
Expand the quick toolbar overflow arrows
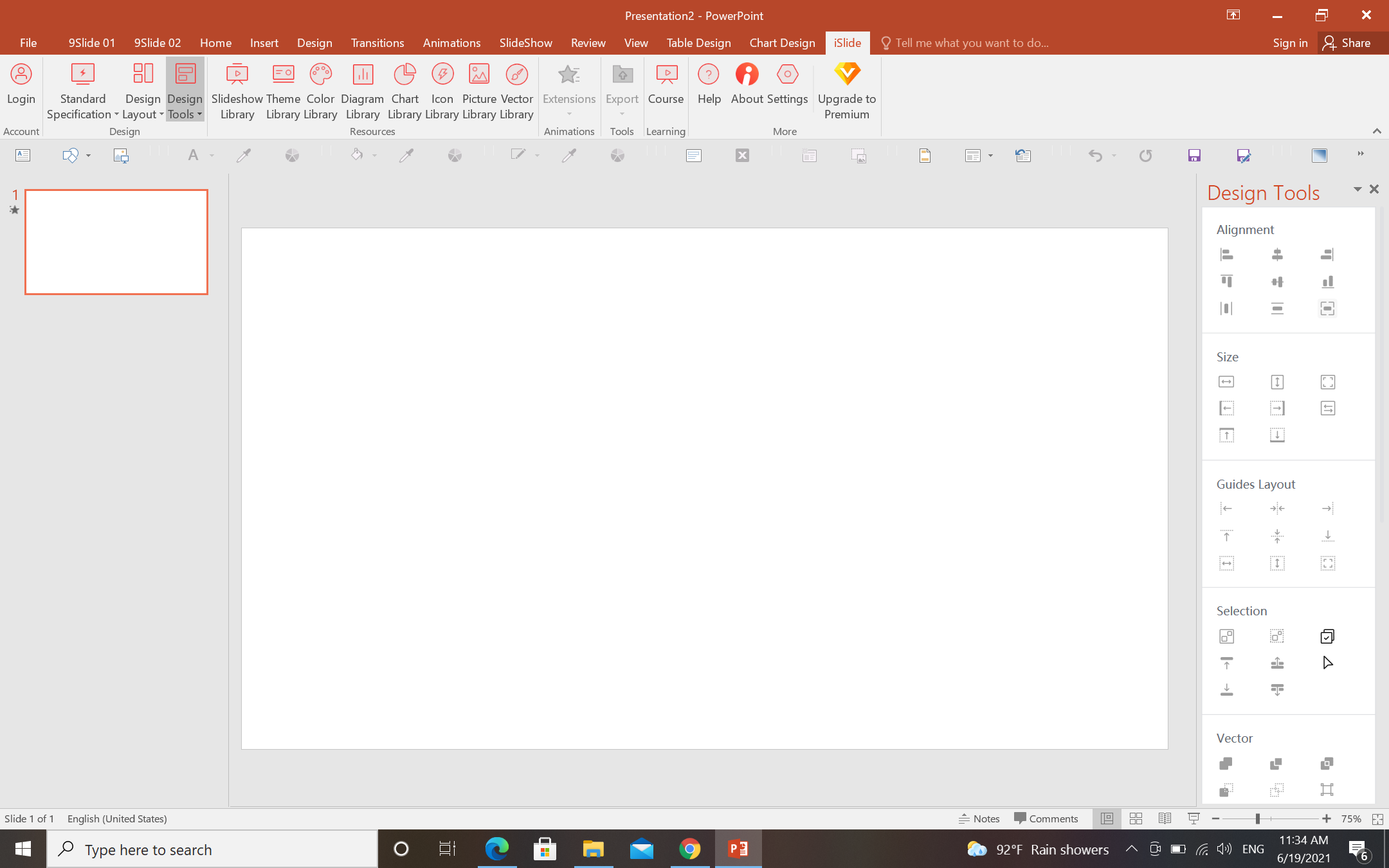[x=1361, y=154]
